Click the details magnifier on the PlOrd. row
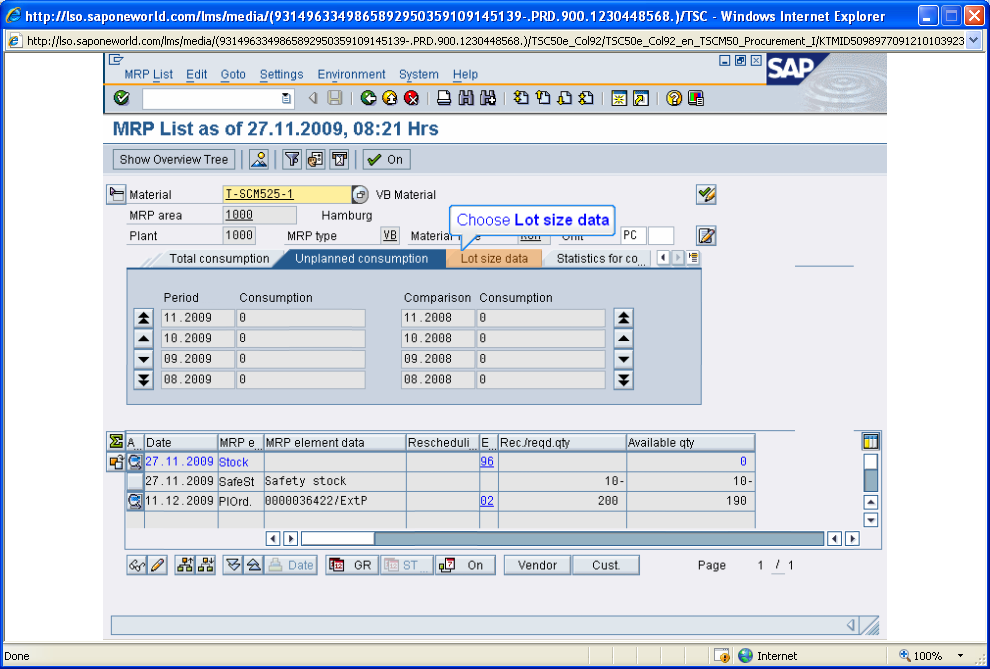Image resolution: width=990 pixels, height=669 pixels. [134, 501]
